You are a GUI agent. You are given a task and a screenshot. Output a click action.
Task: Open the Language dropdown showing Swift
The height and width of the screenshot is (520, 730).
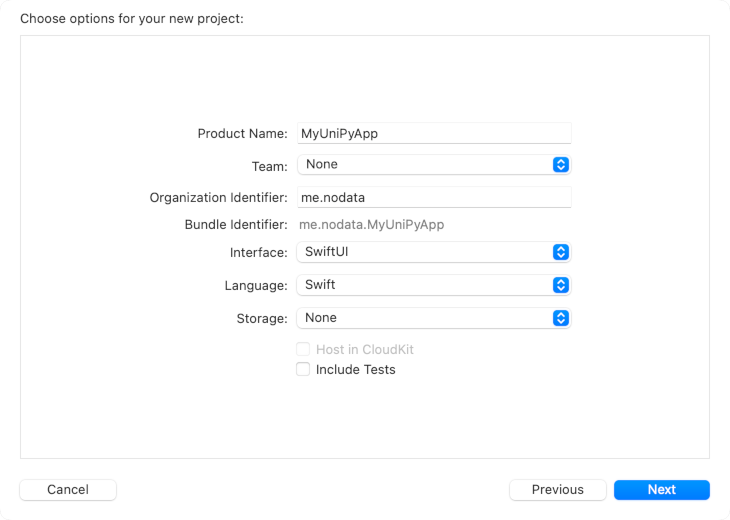pos(425,285)
